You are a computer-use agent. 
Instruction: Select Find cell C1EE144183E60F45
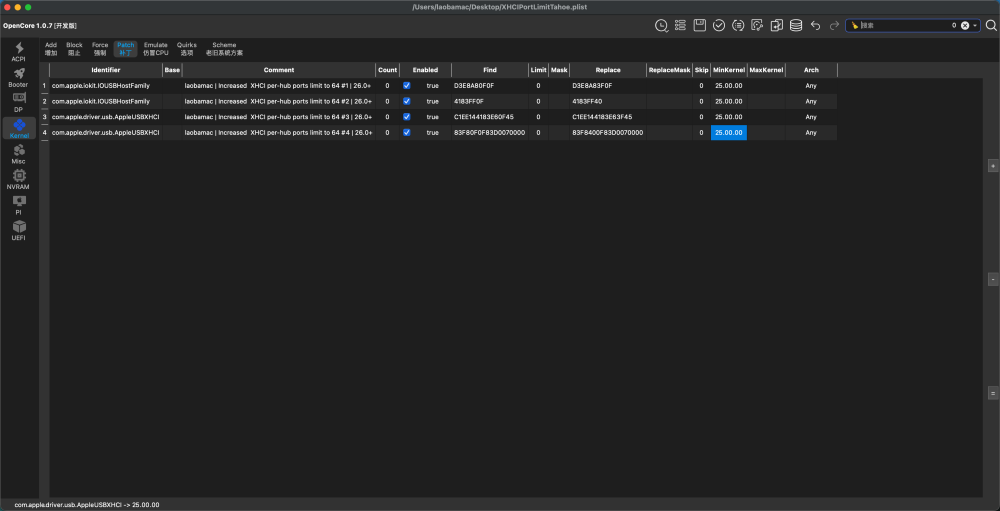tap(490, 117)
